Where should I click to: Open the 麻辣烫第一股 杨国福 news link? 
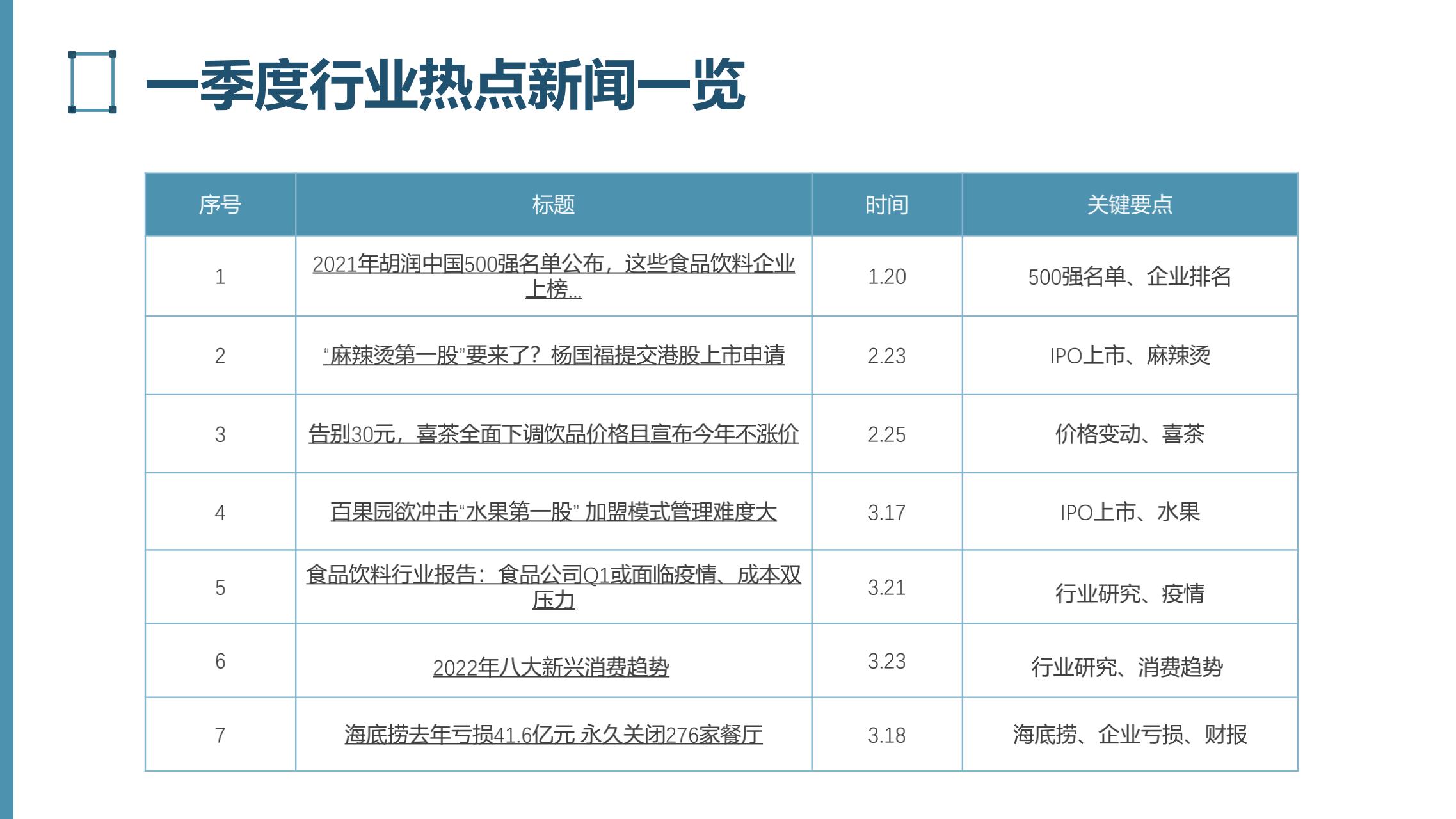(x=553, y=356)
